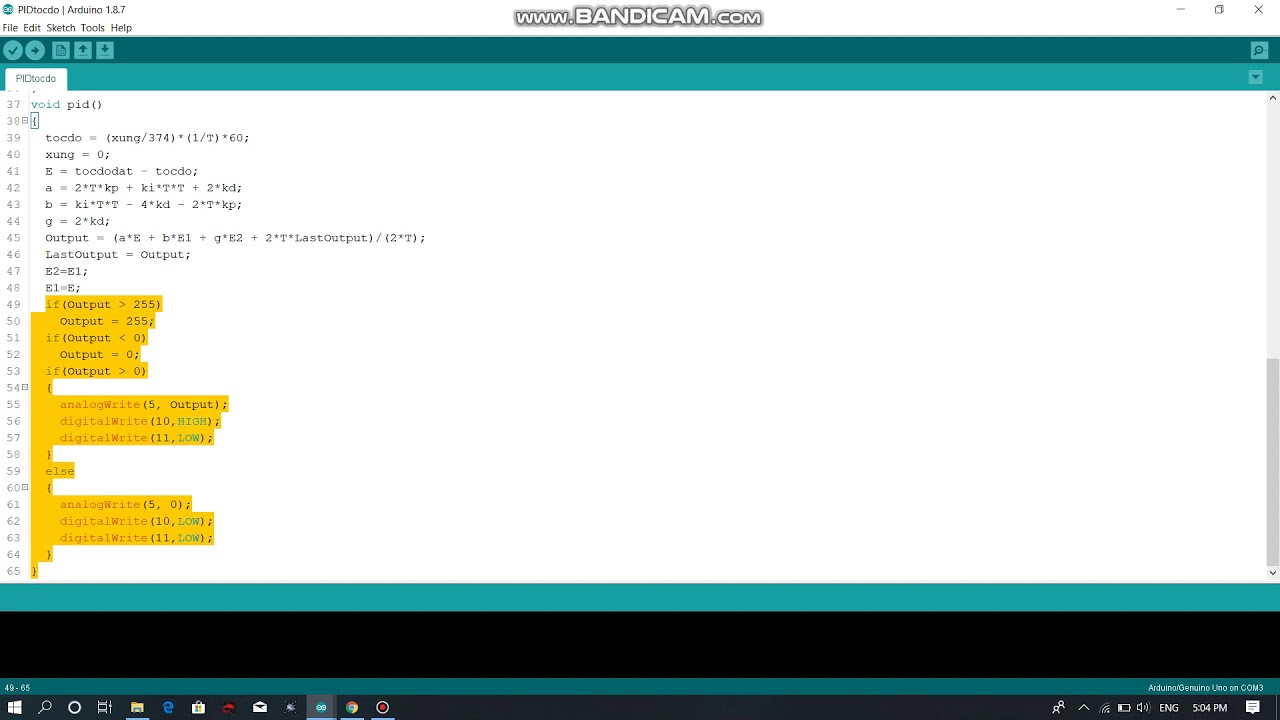Open the battery status tray icon
This screenshot has width=1280, height=720.
(x=1124, y=708)
